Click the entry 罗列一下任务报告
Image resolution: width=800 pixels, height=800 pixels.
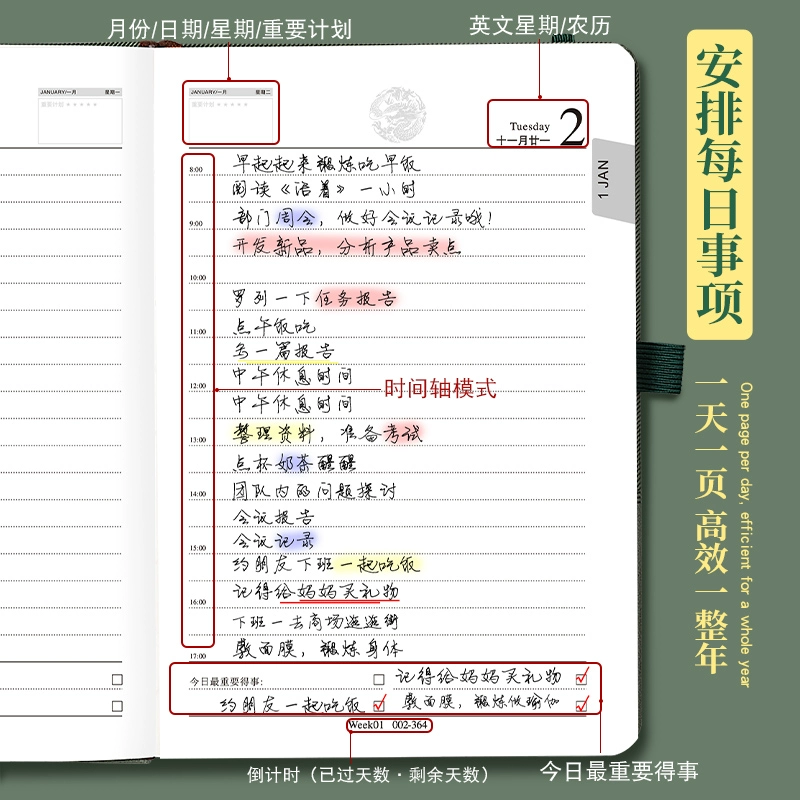click(x=315, y=298)
